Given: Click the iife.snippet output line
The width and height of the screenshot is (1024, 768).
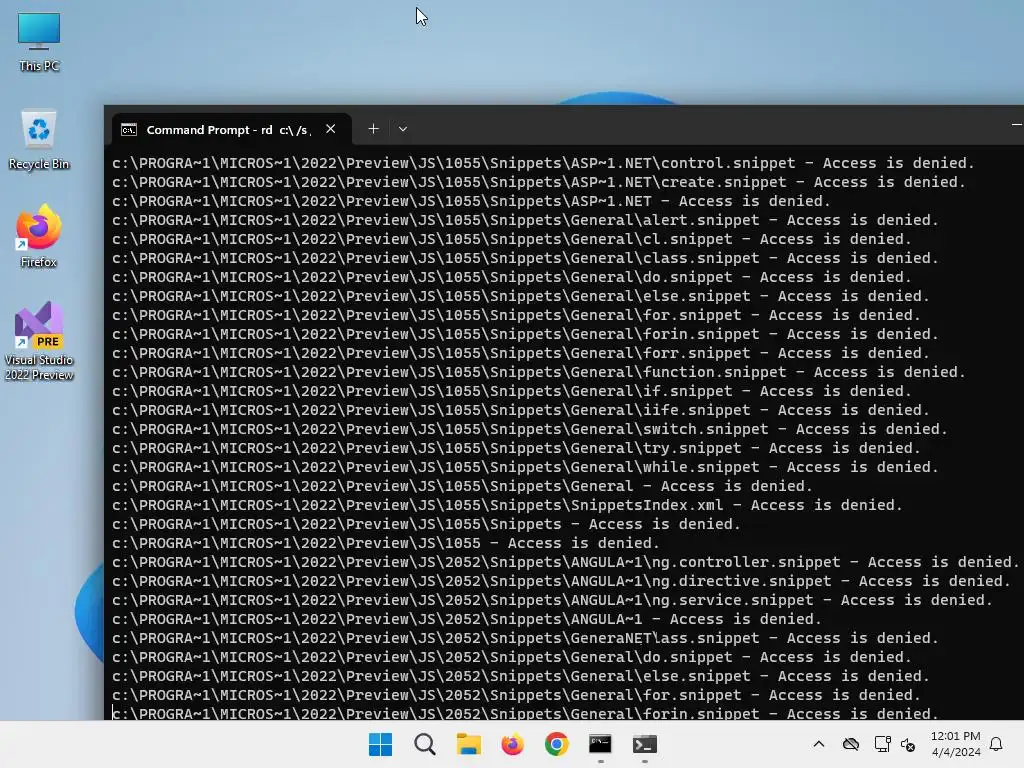Looking at the screenshot, I should pos(520,410).
